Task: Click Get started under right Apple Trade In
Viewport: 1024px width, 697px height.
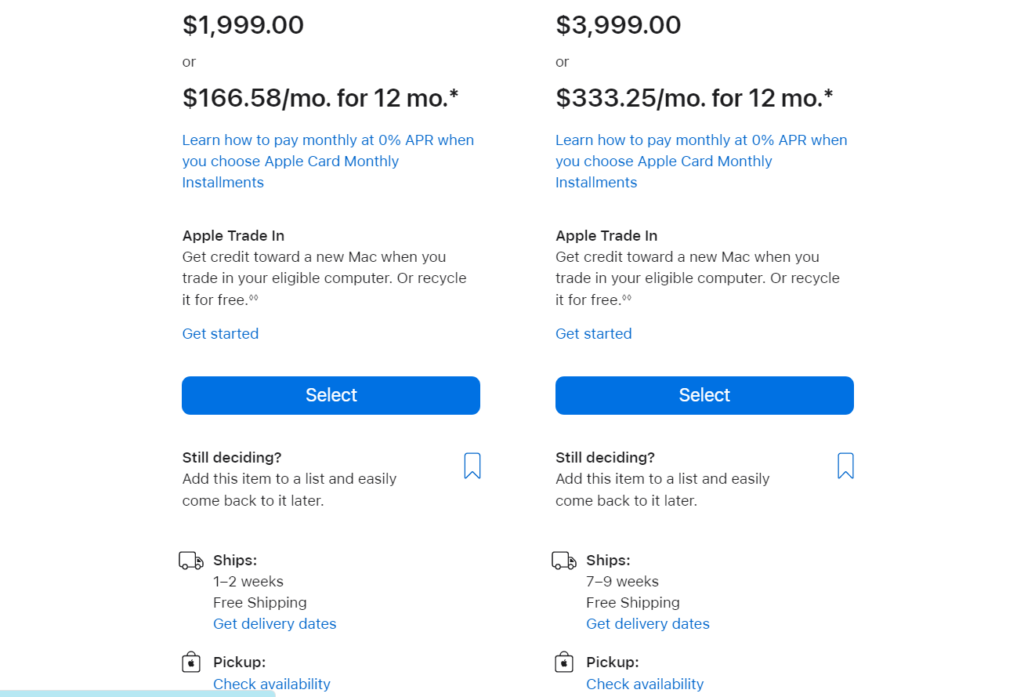Action: (x=594, y=334)
